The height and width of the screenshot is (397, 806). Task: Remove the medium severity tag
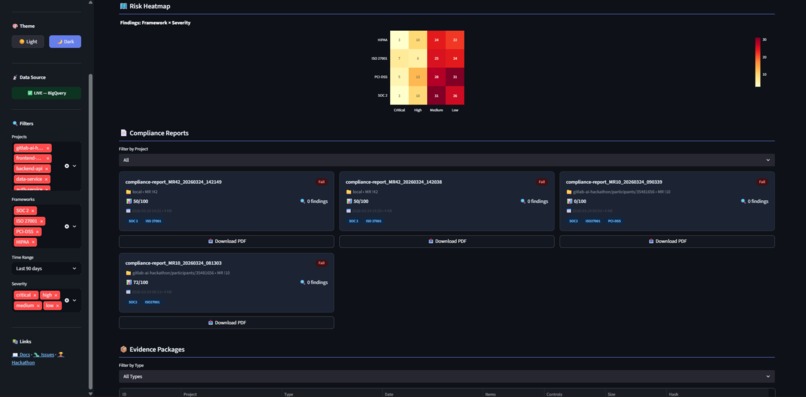(x=38, y=305)
